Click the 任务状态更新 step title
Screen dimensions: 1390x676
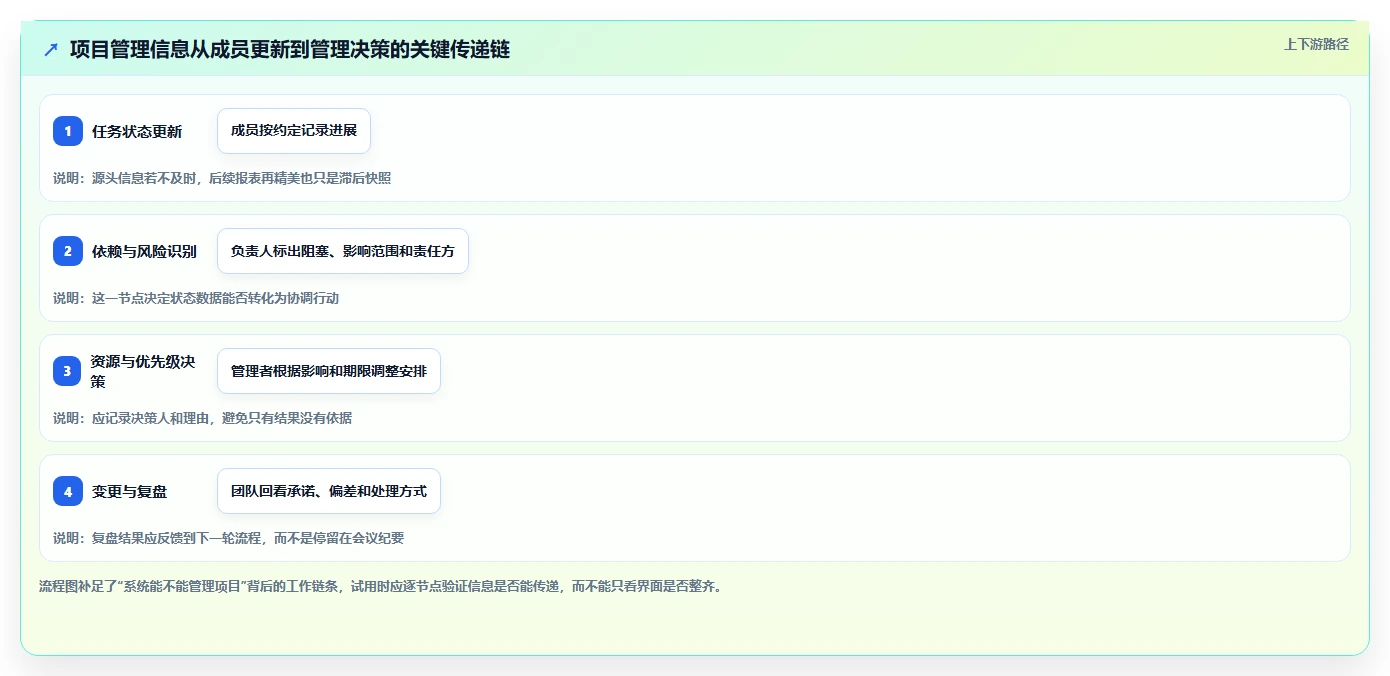137,131
